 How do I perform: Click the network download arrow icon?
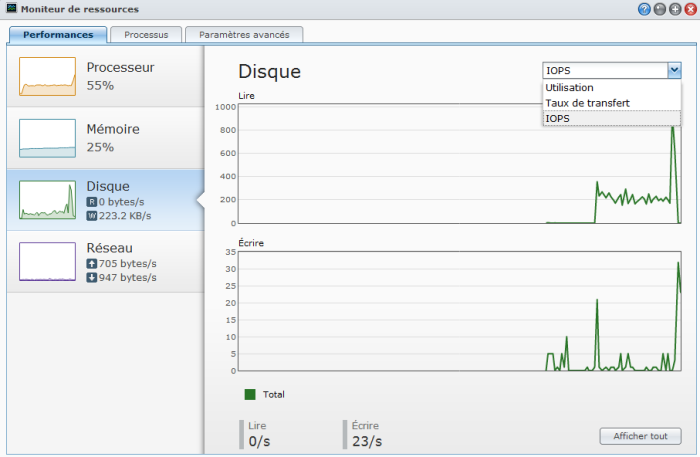pyautogui.click(x=92, y=276)
